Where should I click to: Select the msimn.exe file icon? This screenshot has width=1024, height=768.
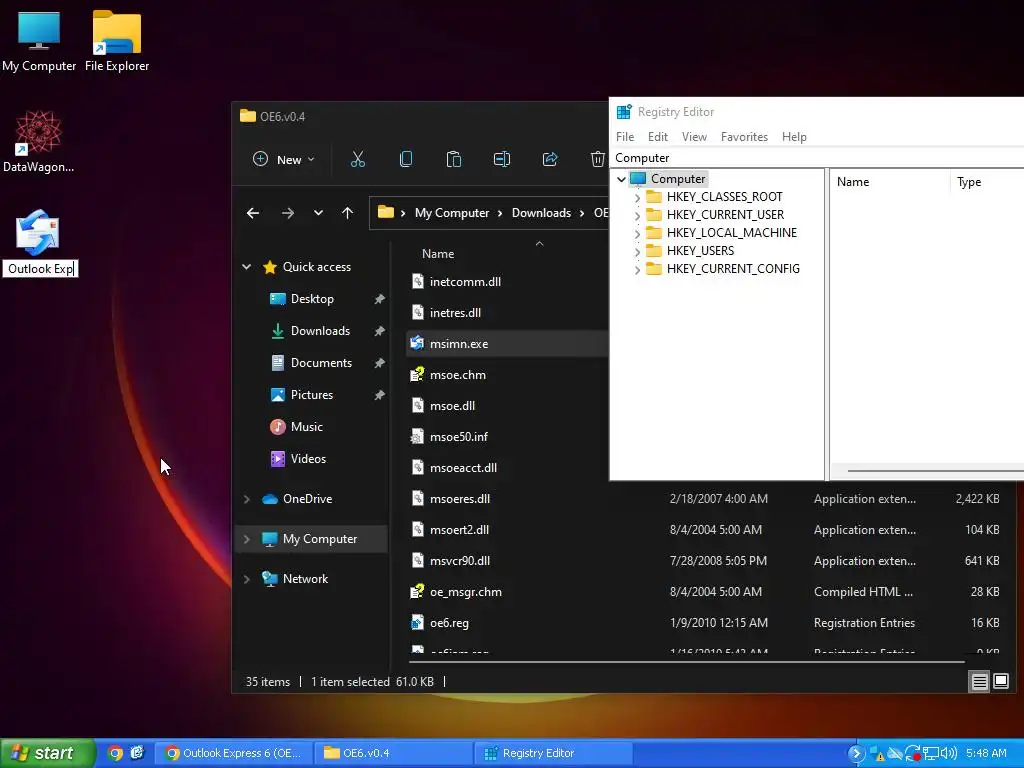click(417, 344)
